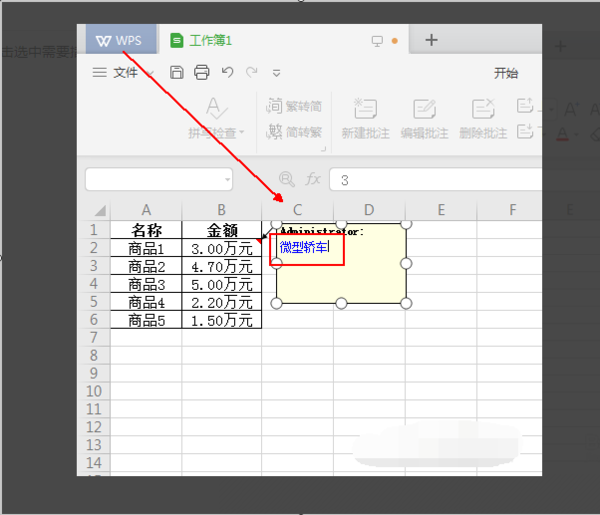Select column B header
This screenshot has height=515, width=600.
click(222, 210)
